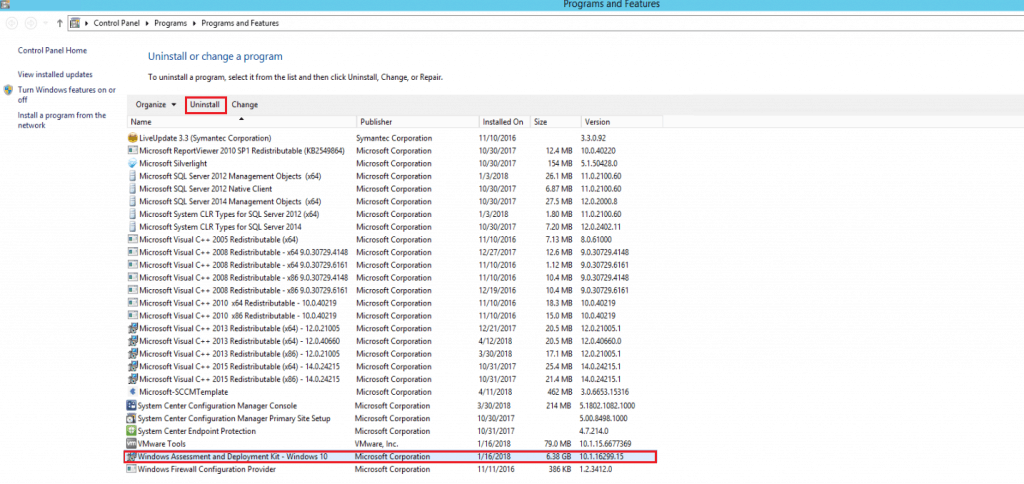Click Programs and Features breadcrumb segment
This screenshot has width=1024, height=484.
(x=240, y=23)
